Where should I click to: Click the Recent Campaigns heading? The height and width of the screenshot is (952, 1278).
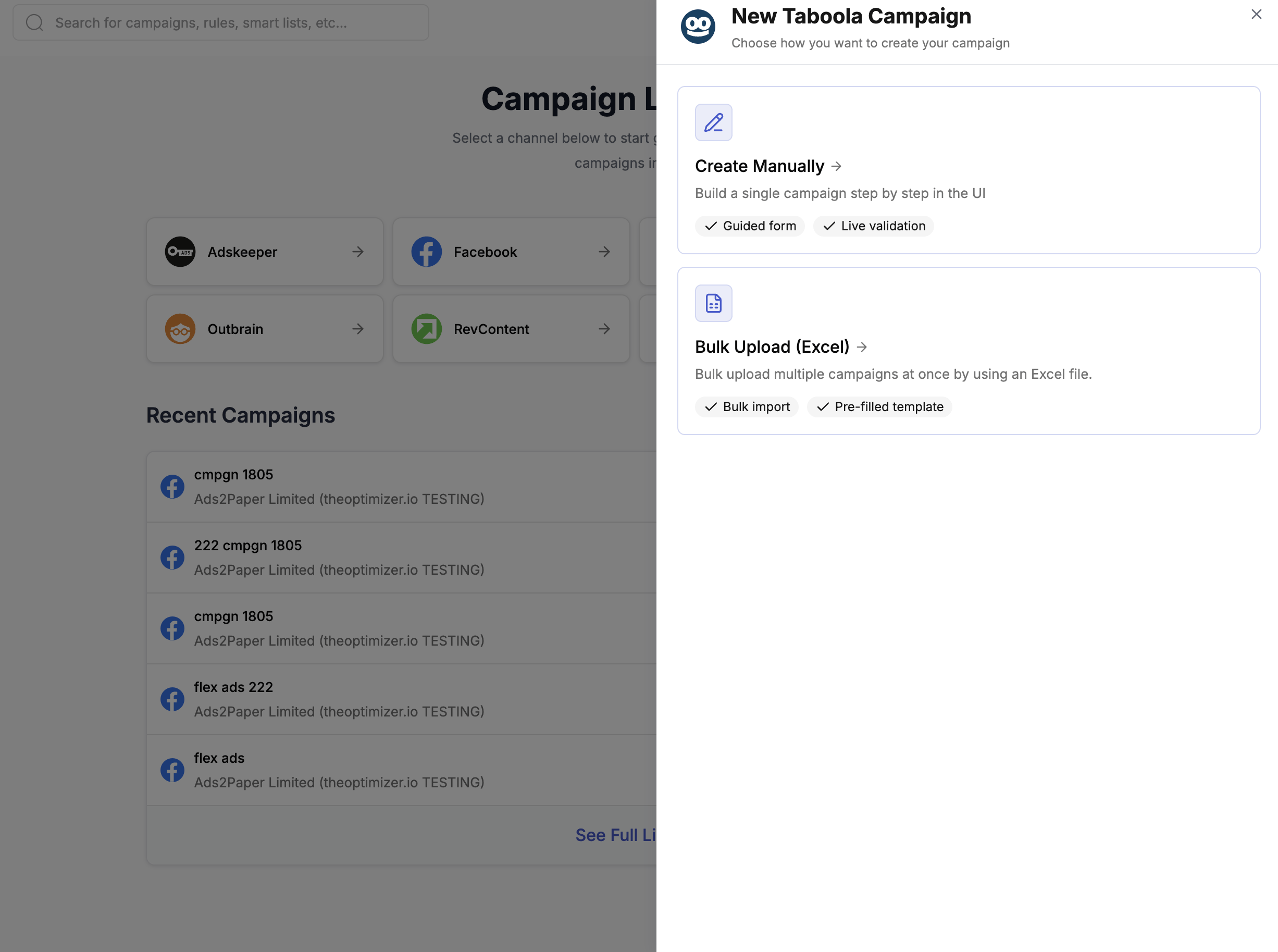coord(240,415)
